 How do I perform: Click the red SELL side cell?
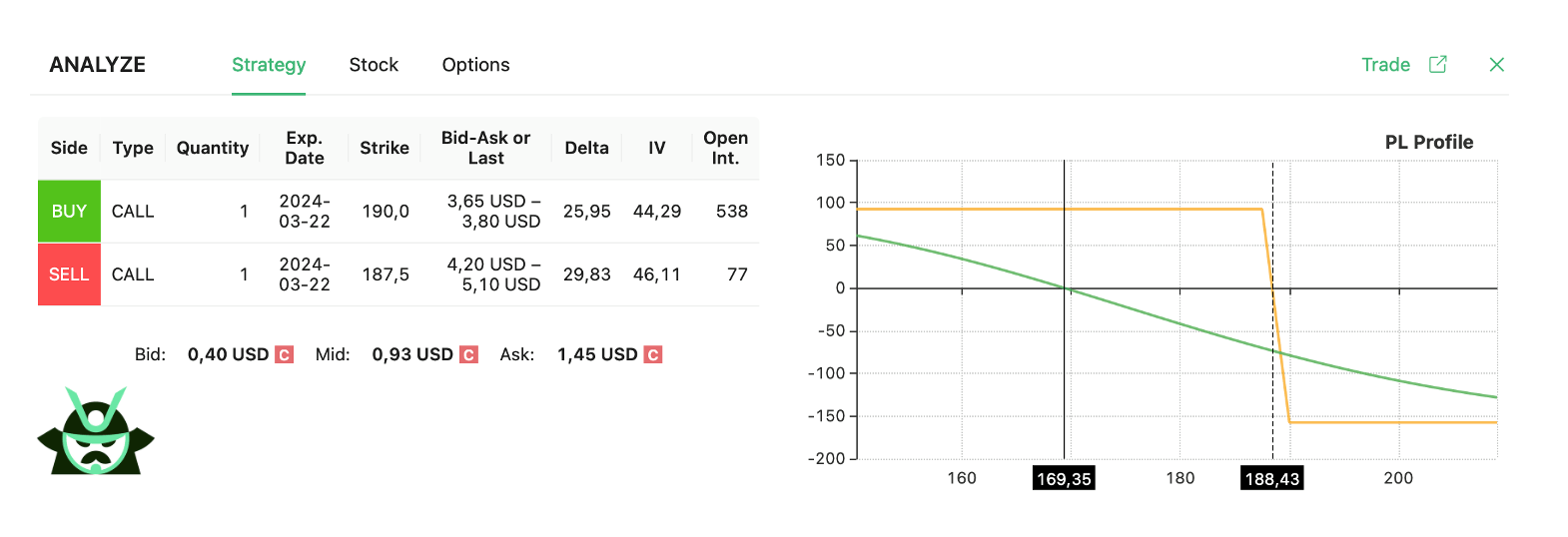(69, 274)
